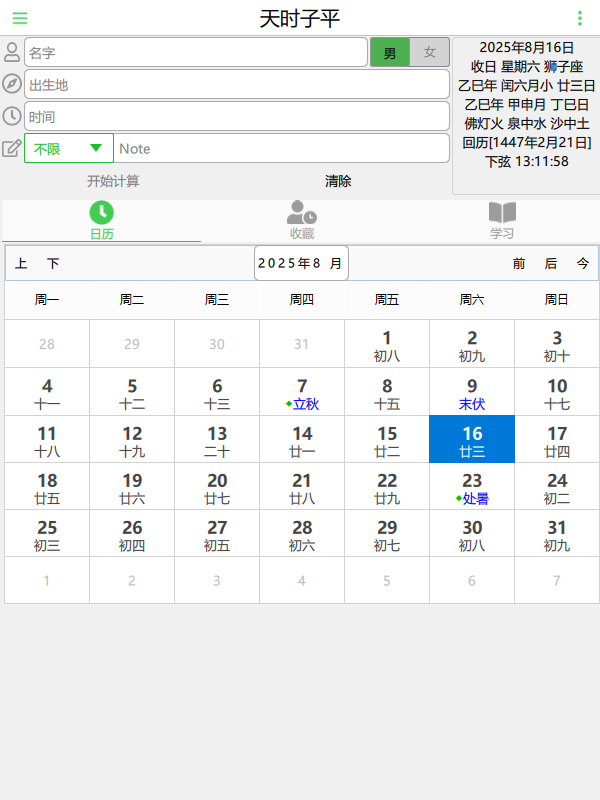The image size is (600, 800).
Task: Select August 7 立秋 on calendar
Action: tap(302, 391)
